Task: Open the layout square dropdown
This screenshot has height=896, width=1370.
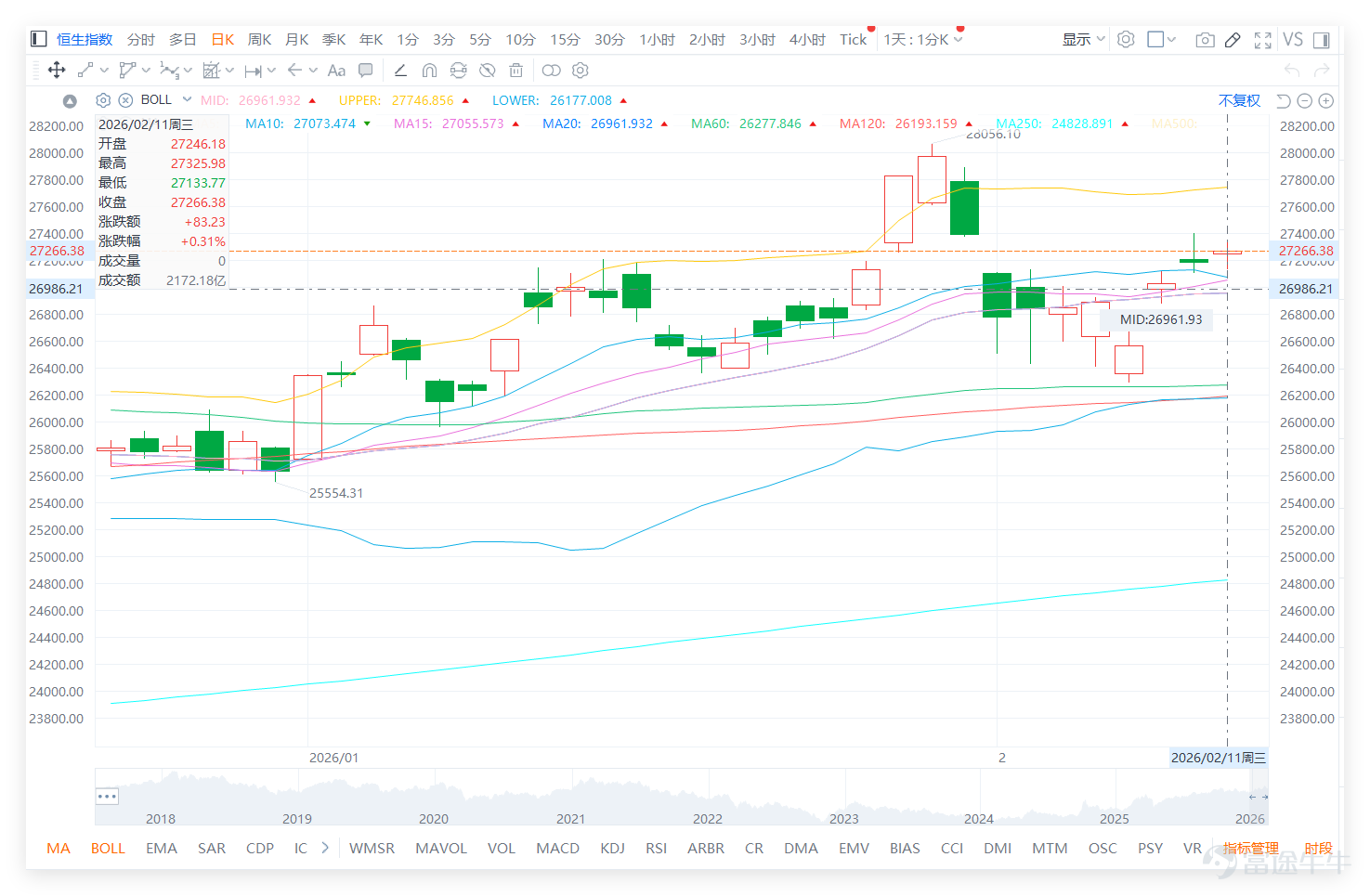Action: tap(1162, 39)
